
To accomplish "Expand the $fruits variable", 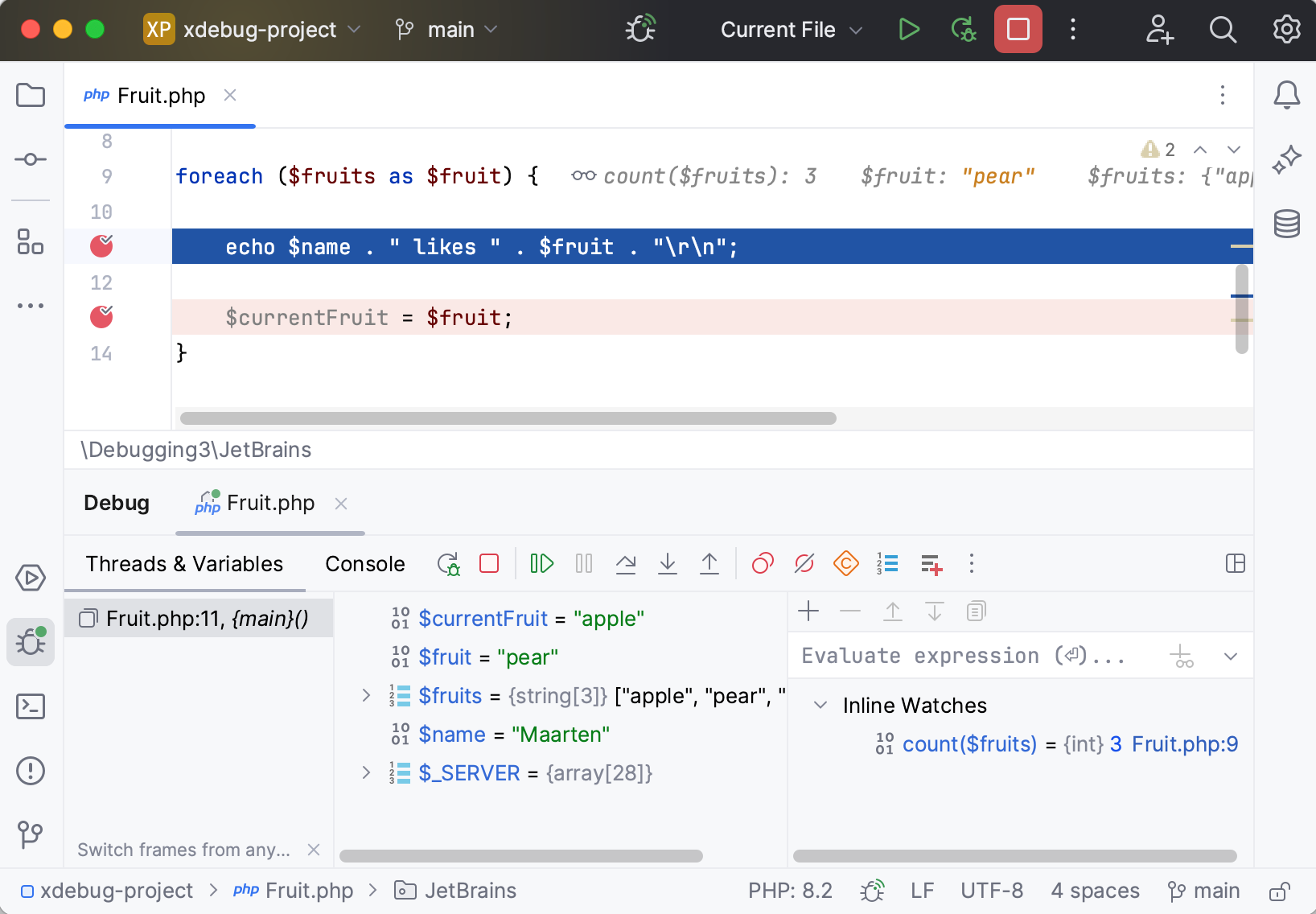I will (x=367, y=695).
